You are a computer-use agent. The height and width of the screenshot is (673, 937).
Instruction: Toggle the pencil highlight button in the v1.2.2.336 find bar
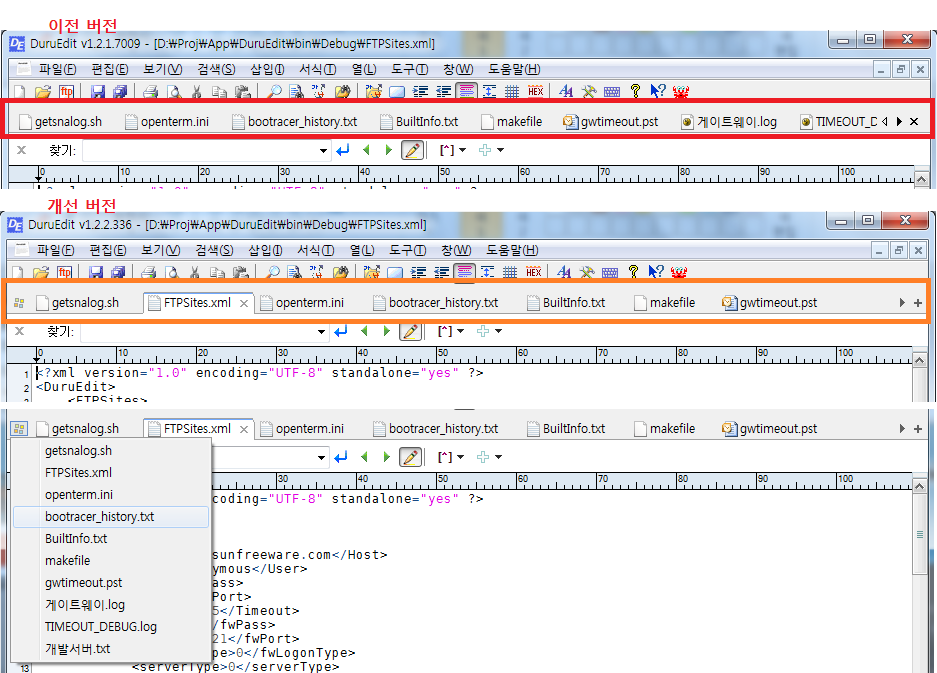click(411, 331)
